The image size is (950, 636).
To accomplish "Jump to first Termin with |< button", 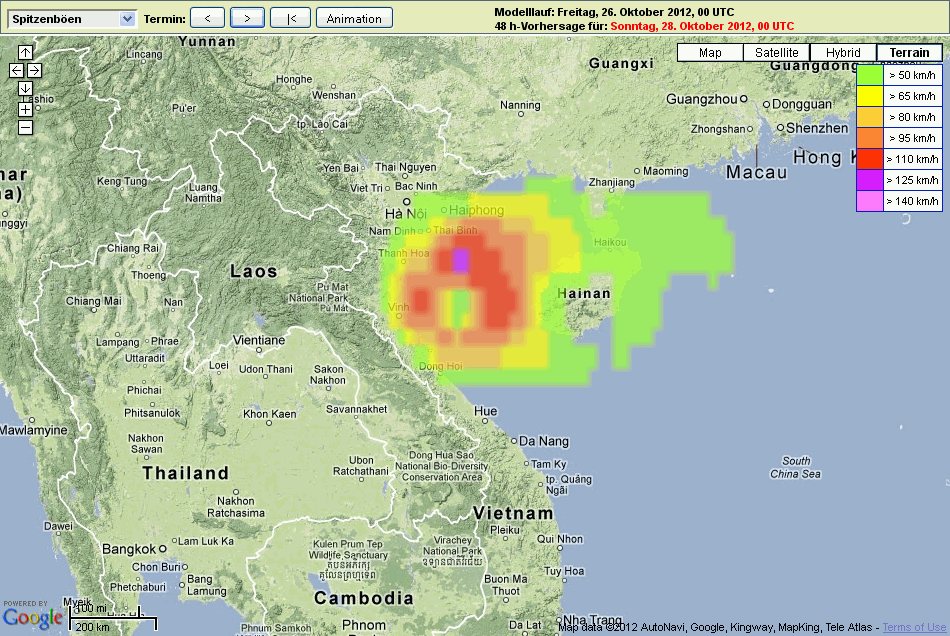I will [291, 18].
